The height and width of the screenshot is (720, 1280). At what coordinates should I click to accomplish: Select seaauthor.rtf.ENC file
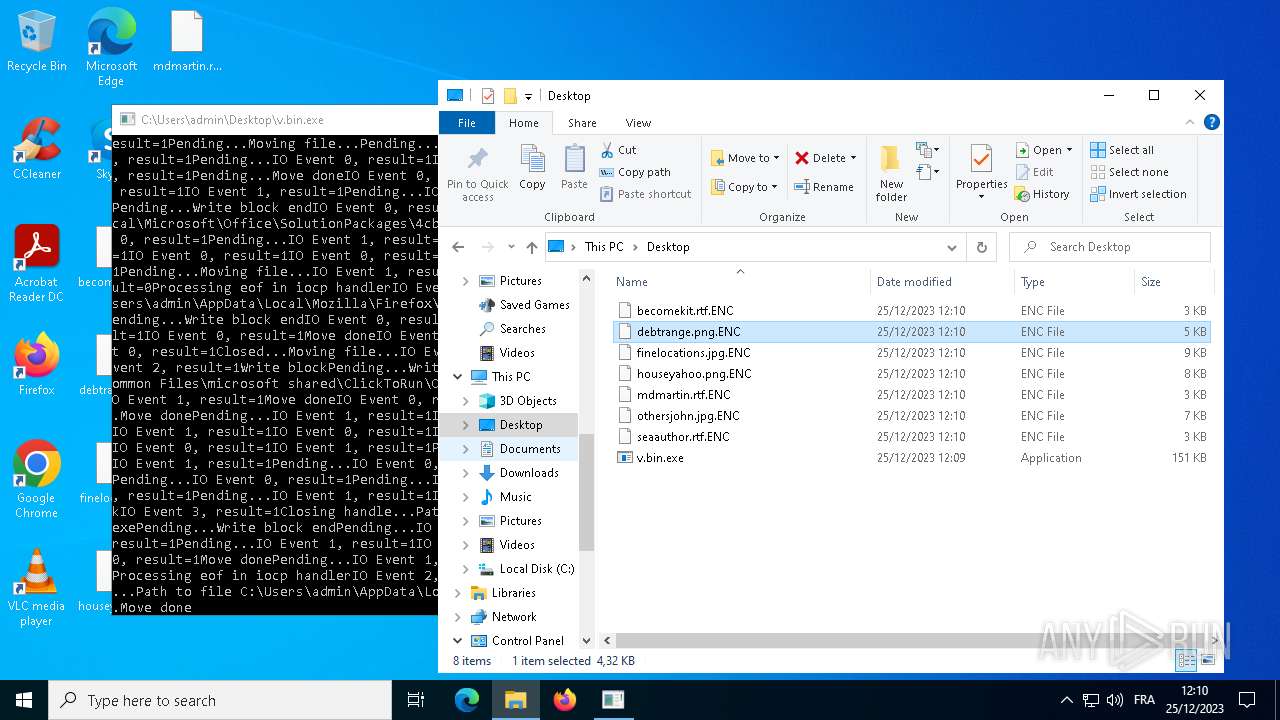coord(911,437)
